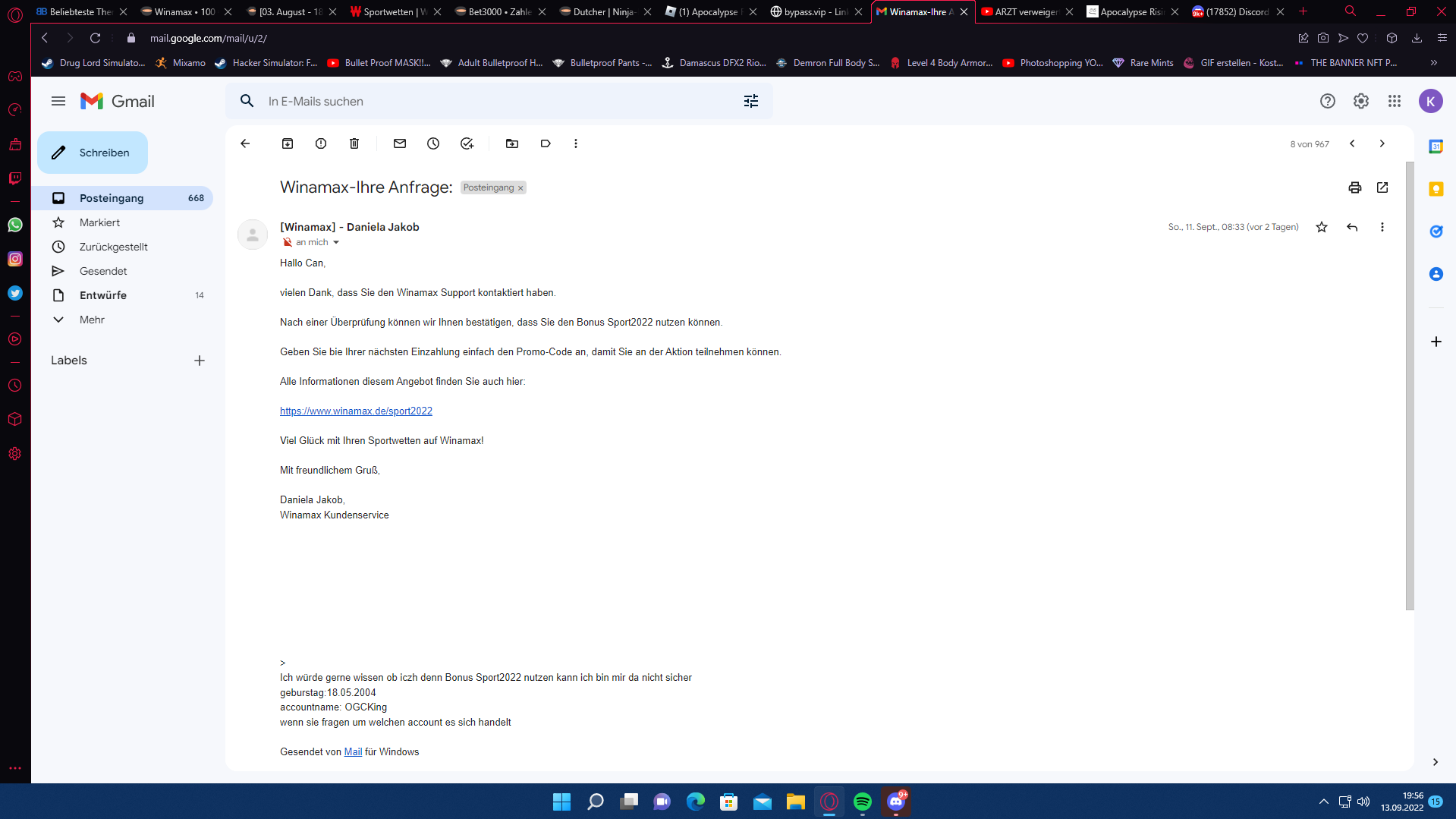Image resolution: width=1456 pixels, height=819 pixels.
Task: Open the winamax.de/sport2022 link
Action: pyautogui.click(x=356, y=411)
